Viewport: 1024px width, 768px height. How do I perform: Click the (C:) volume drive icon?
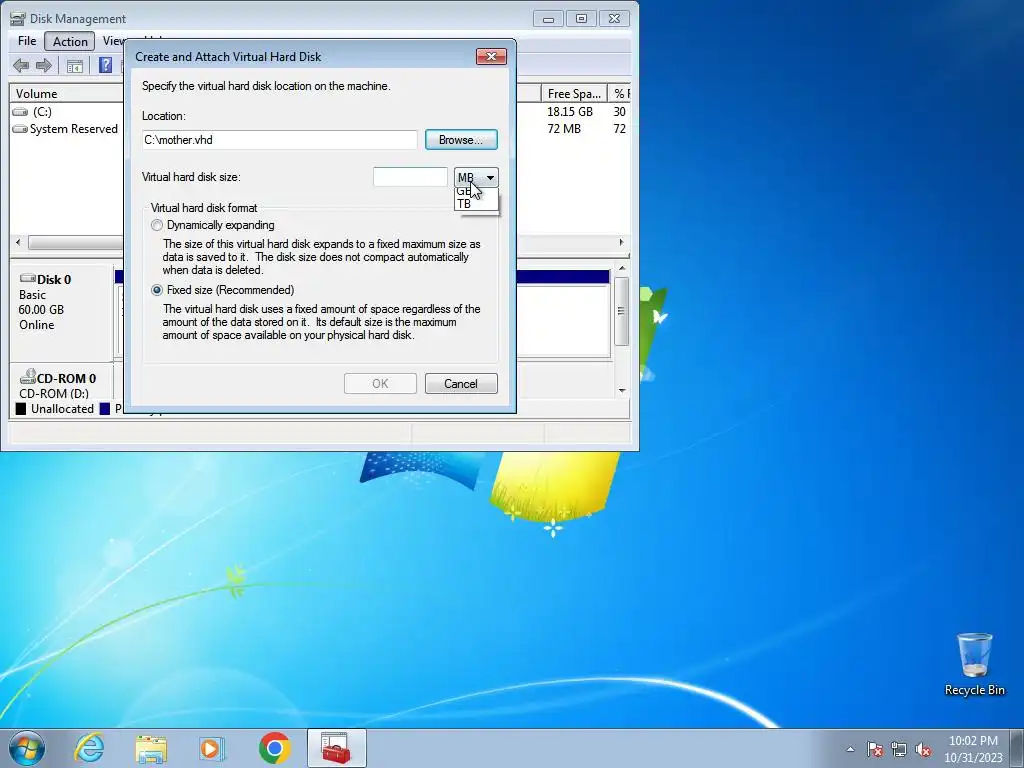click(21, 112)
